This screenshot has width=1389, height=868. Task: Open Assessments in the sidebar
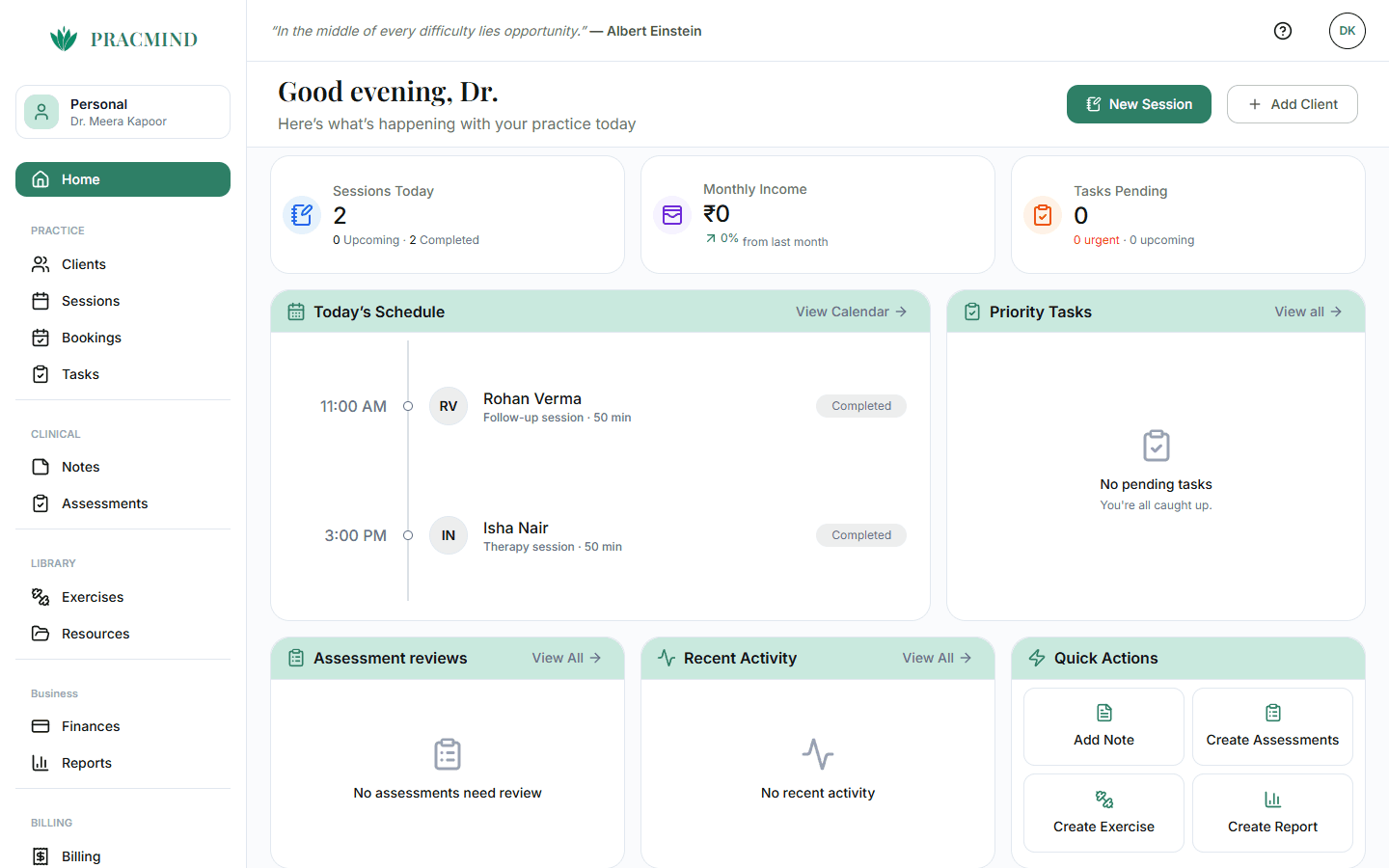(x=123, y=503)
